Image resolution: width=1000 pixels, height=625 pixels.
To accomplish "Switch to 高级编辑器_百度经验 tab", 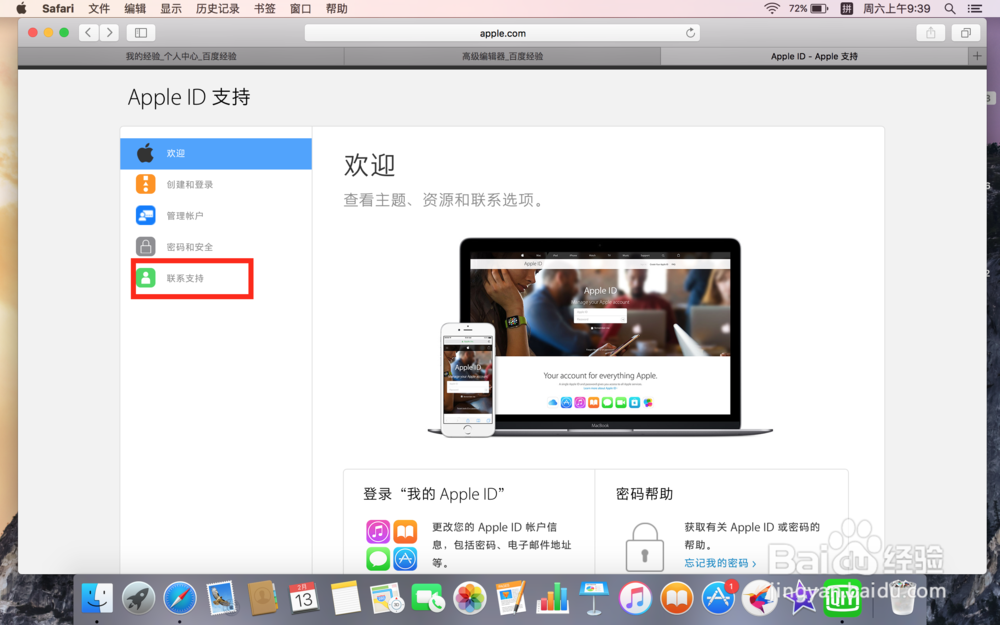I will [x=503, y=56].
